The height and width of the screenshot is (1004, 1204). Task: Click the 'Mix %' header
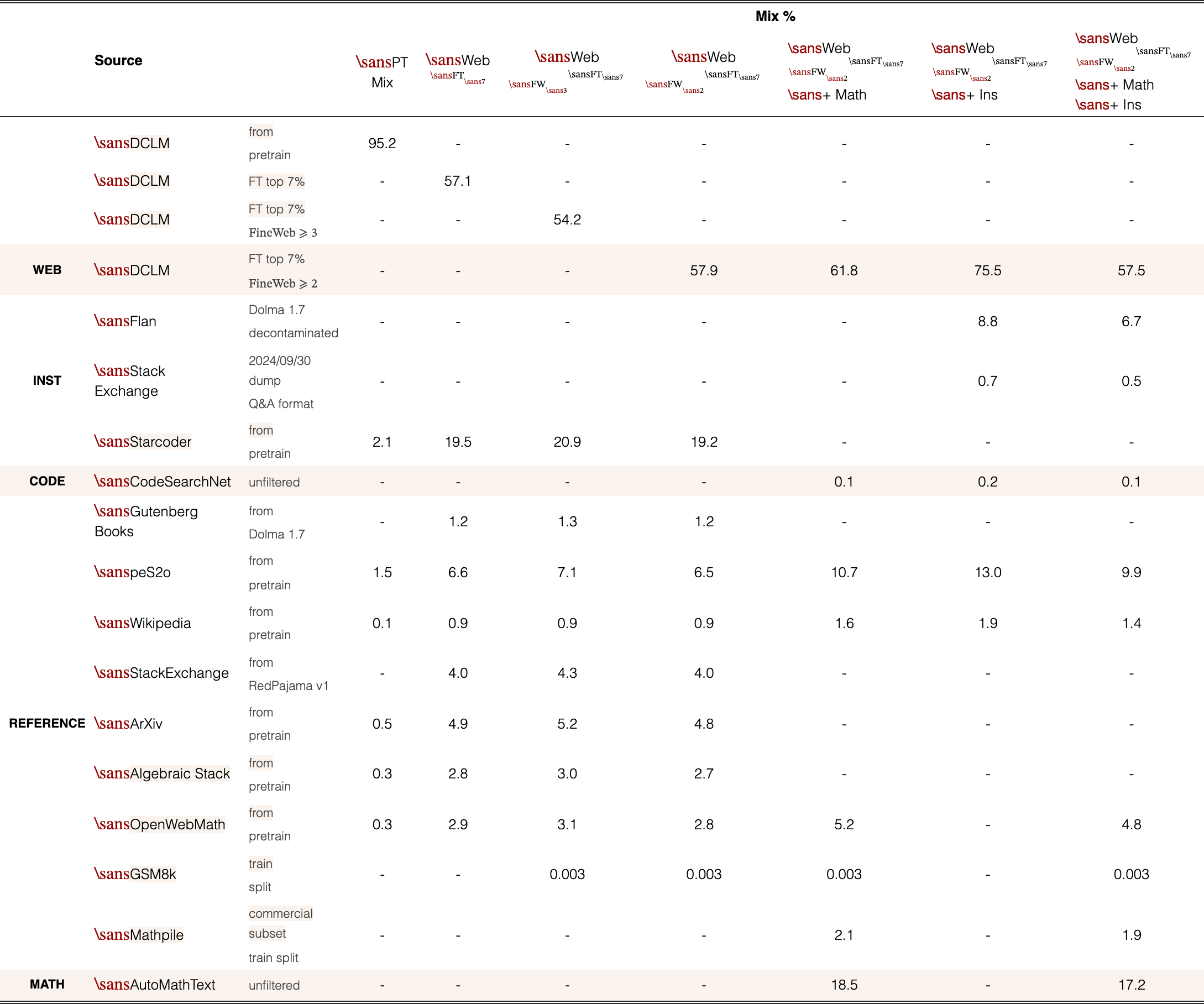tap(774, 16)
